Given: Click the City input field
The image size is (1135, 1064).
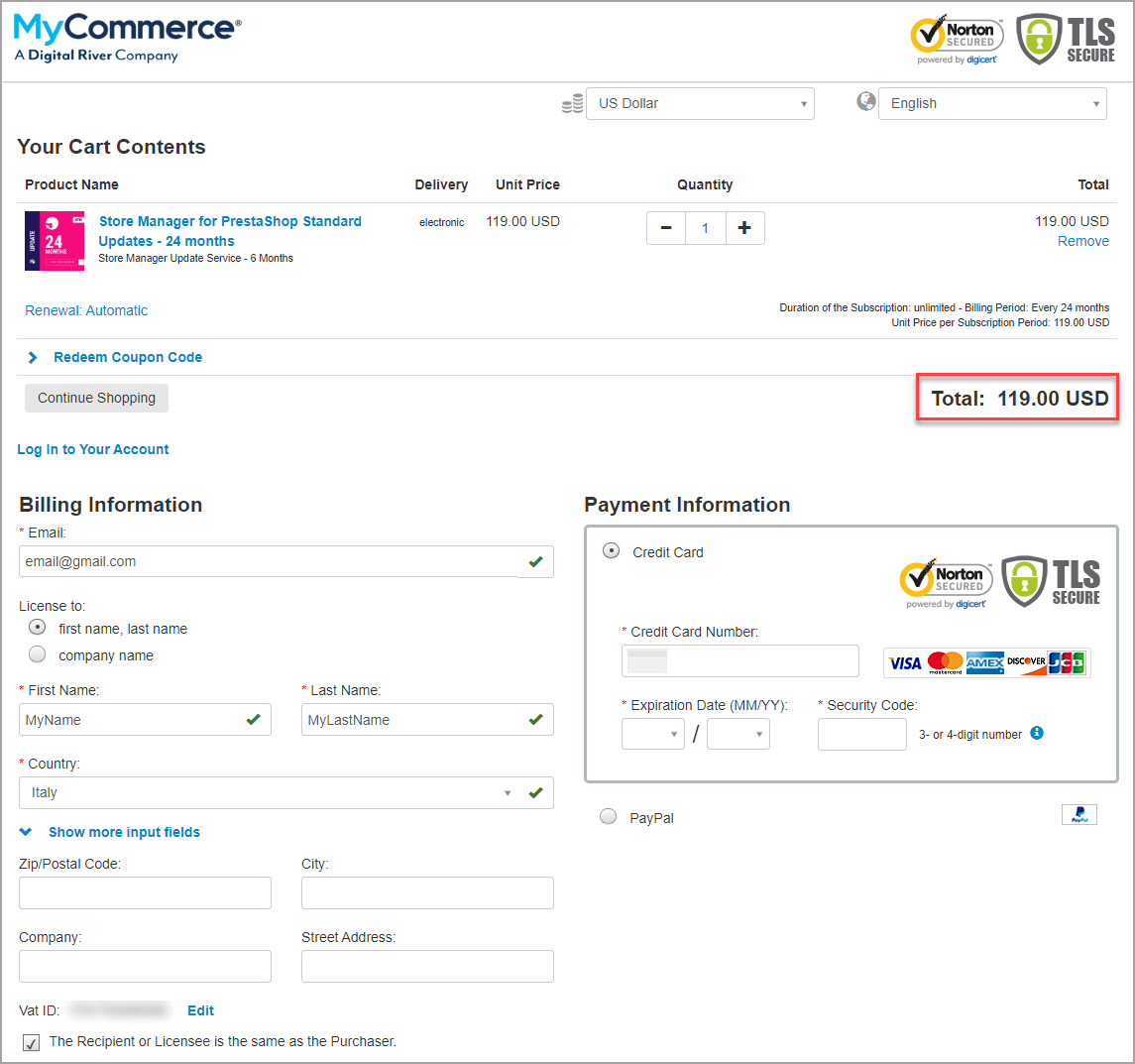Looking at the screenshot, I should pos(427,893).
